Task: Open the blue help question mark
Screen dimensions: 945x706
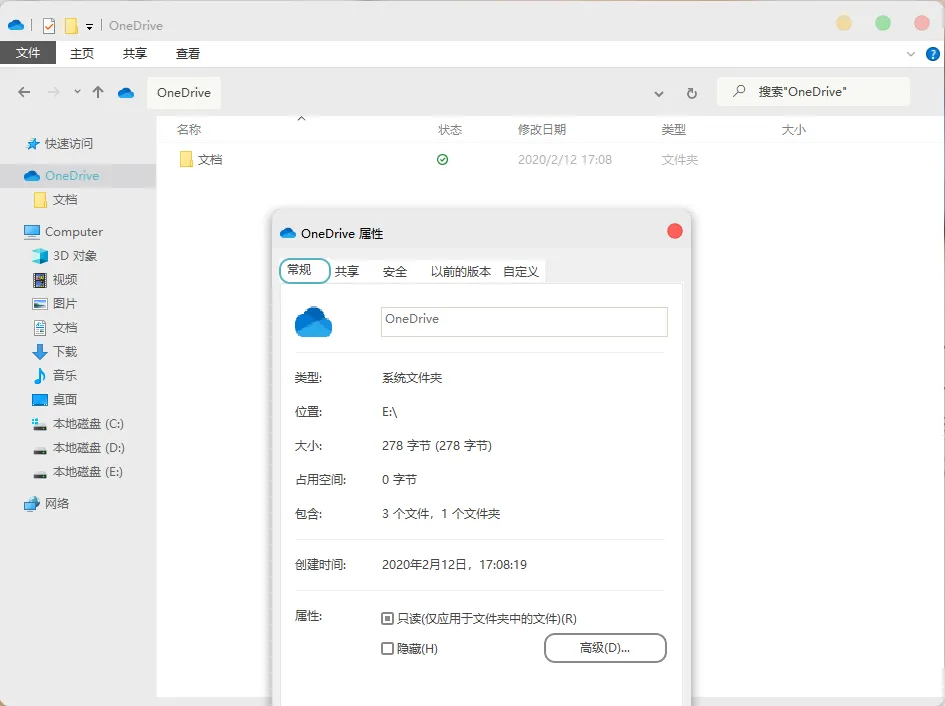Action: click(932, 54)
